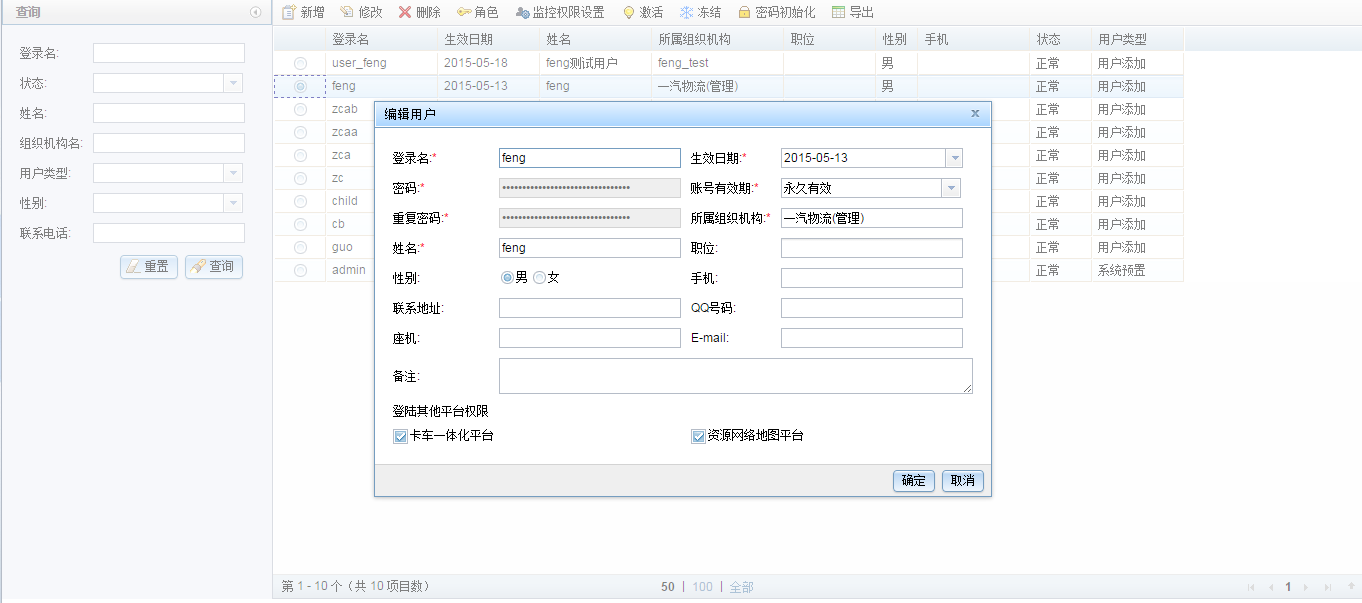Open the 角色 (role) toolbar option
The height and width of the screenshot is (603, 1362).
point(477,12)
